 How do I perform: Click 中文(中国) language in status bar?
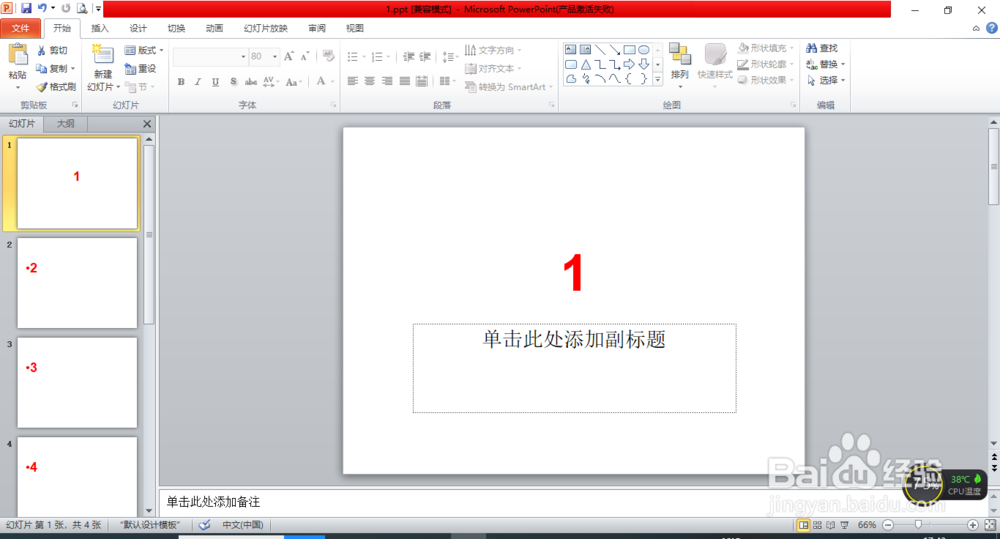(x=242, y=525)
